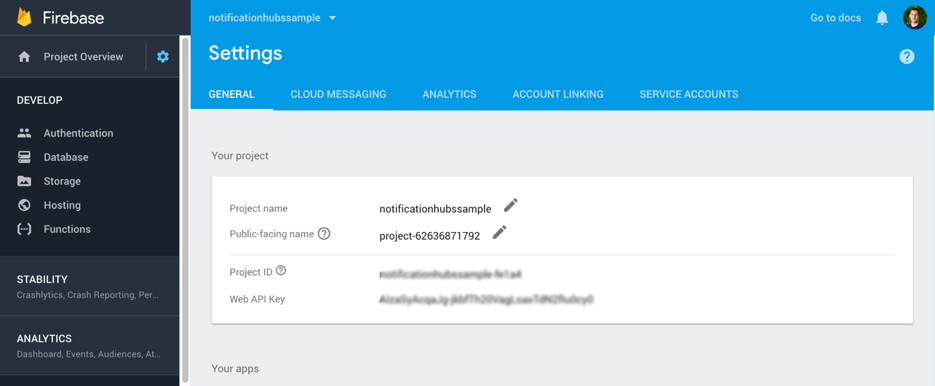Click the Firebase flame logo
The width and height of the screenshot is (935, 386).
click(24, 17)
